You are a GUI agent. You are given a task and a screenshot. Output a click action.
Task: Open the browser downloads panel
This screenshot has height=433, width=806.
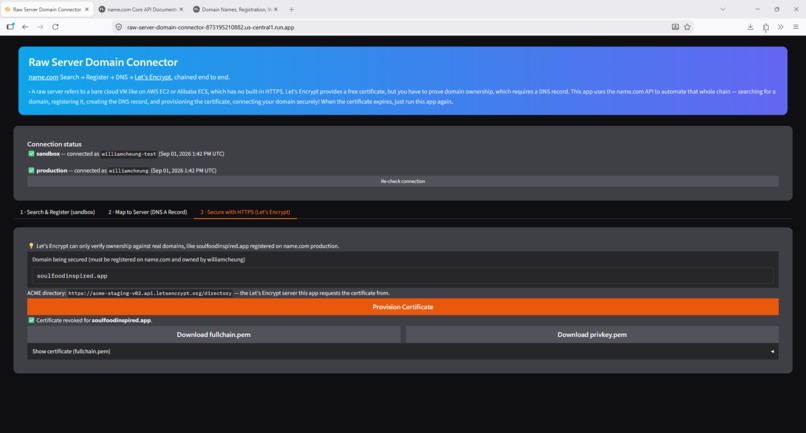(750, 27)
